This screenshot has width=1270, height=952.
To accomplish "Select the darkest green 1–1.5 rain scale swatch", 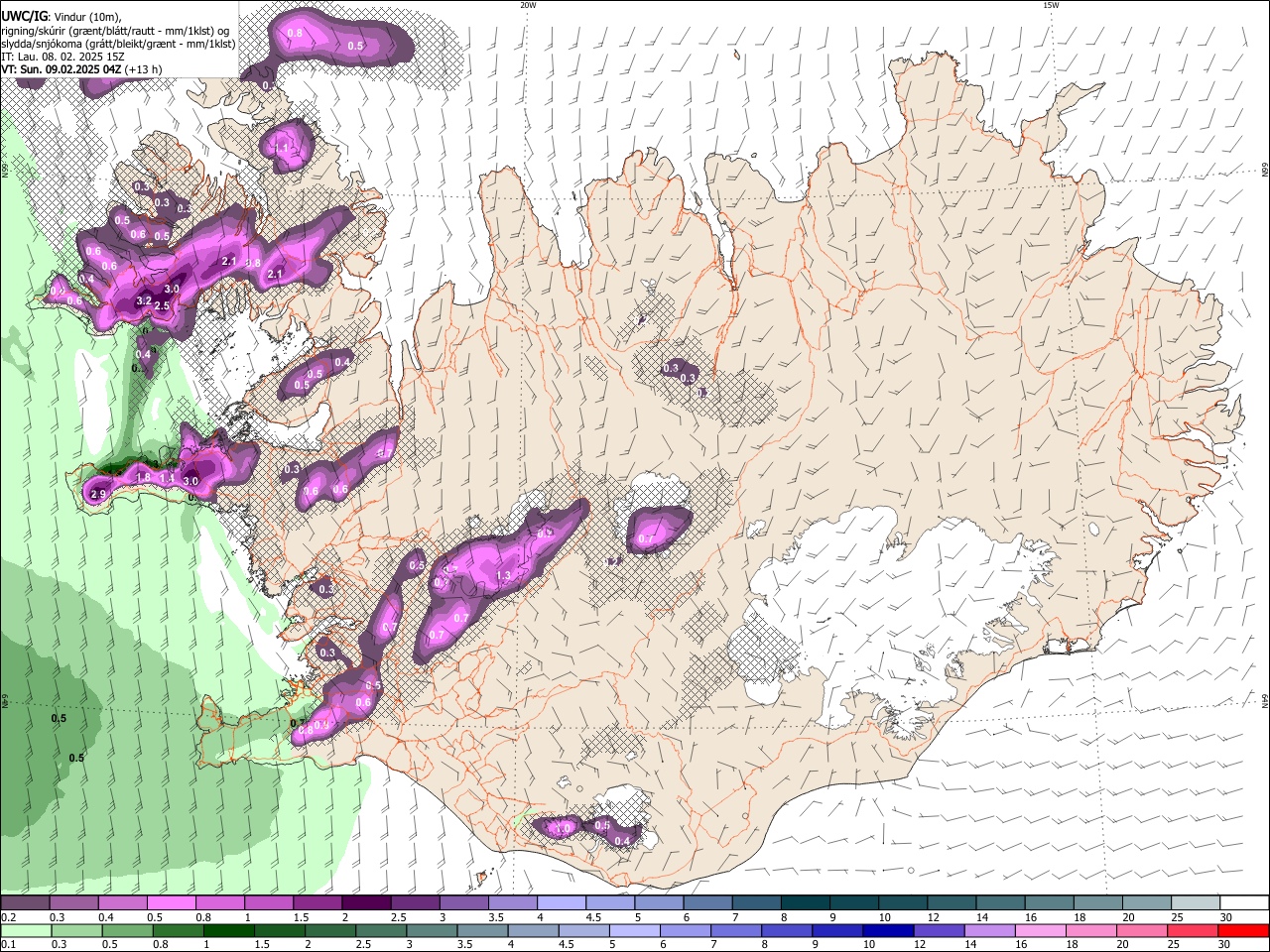I will point(228,930).
